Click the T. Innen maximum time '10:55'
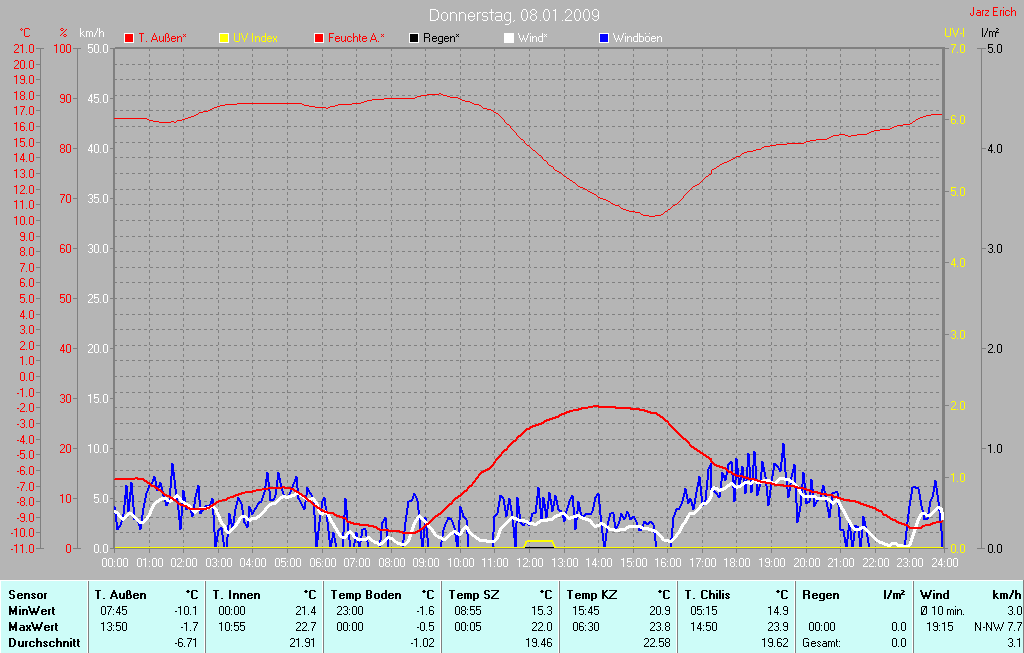1024x653 pixels. click(x=232, y=627)
